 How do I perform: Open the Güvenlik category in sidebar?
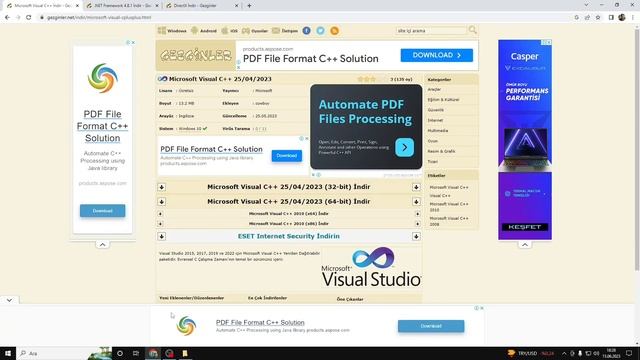pyautogui.click(x=436, y=110)
